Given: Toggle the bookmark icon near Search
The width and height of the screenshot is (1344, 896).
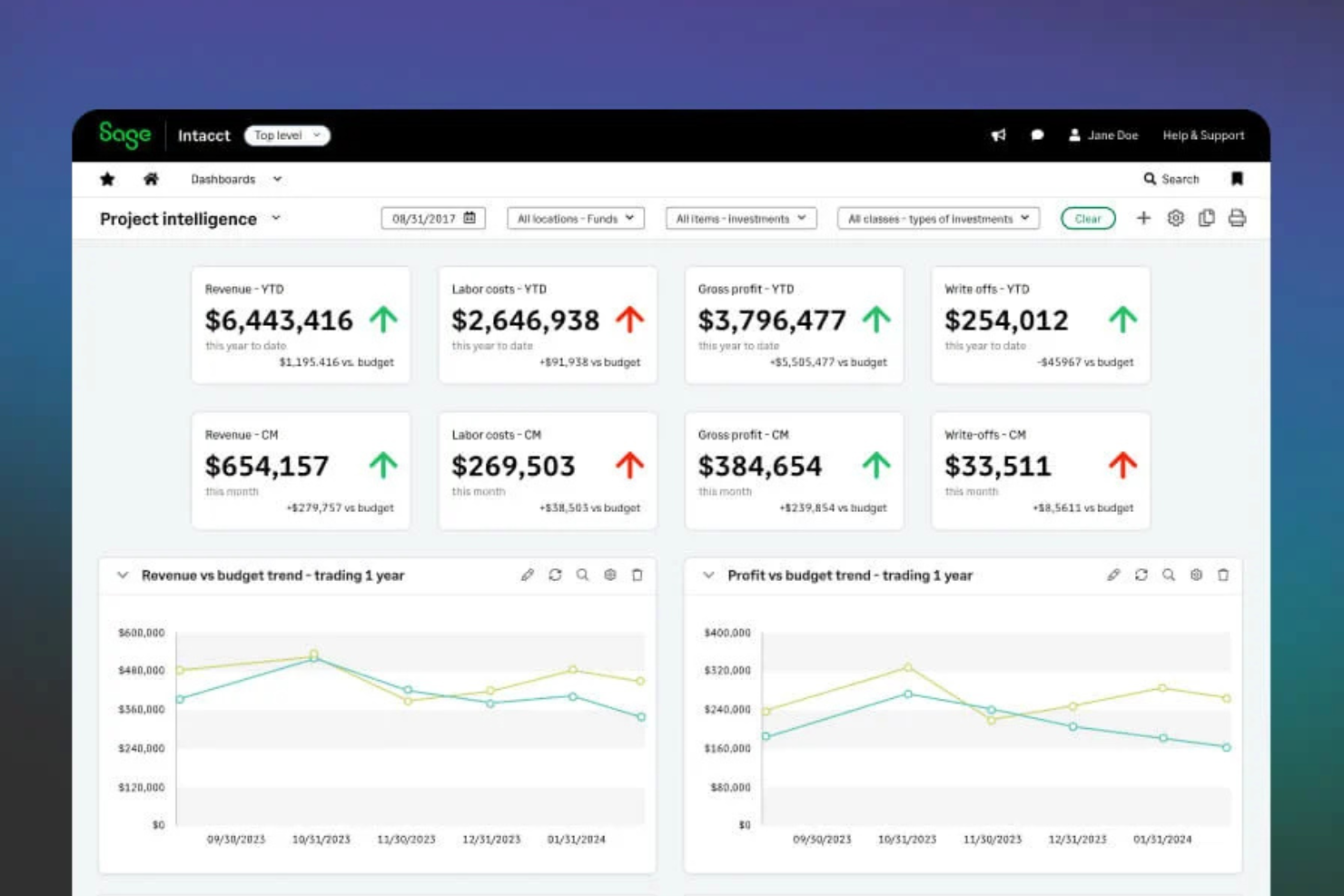Looking at the screenshot, I should (x=1237, y=179).
